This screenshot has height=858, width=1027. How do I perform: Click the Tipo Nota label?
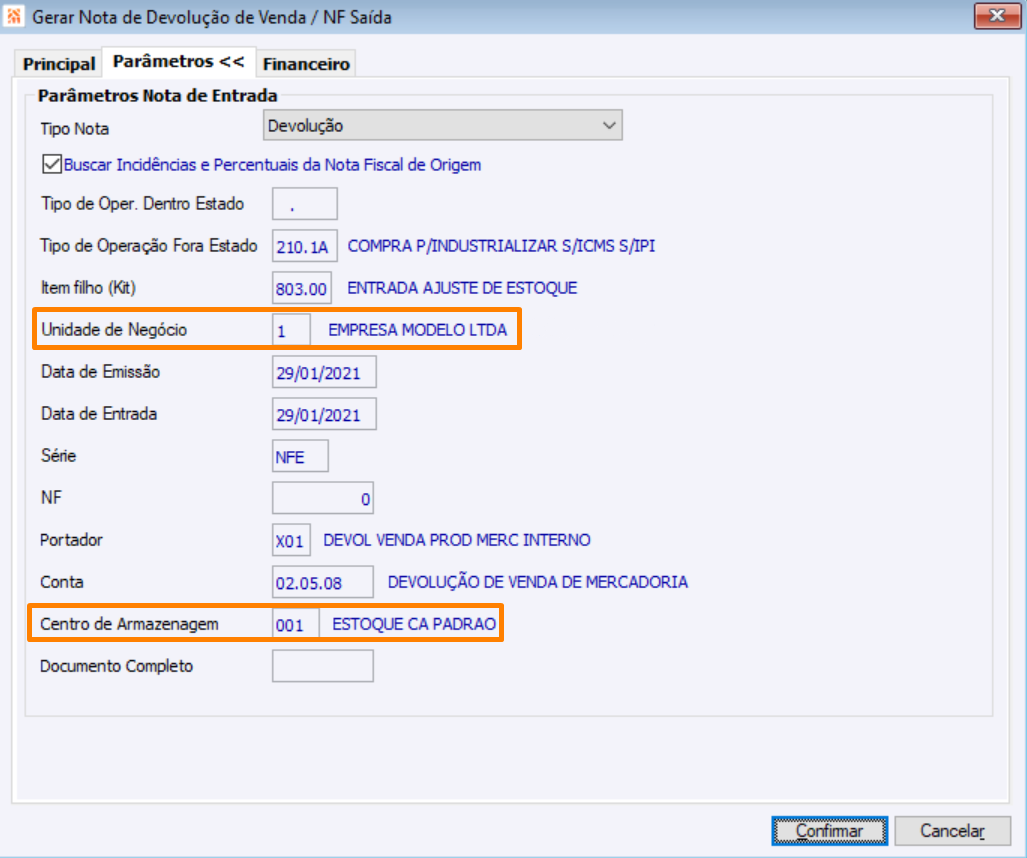point(75,128)
